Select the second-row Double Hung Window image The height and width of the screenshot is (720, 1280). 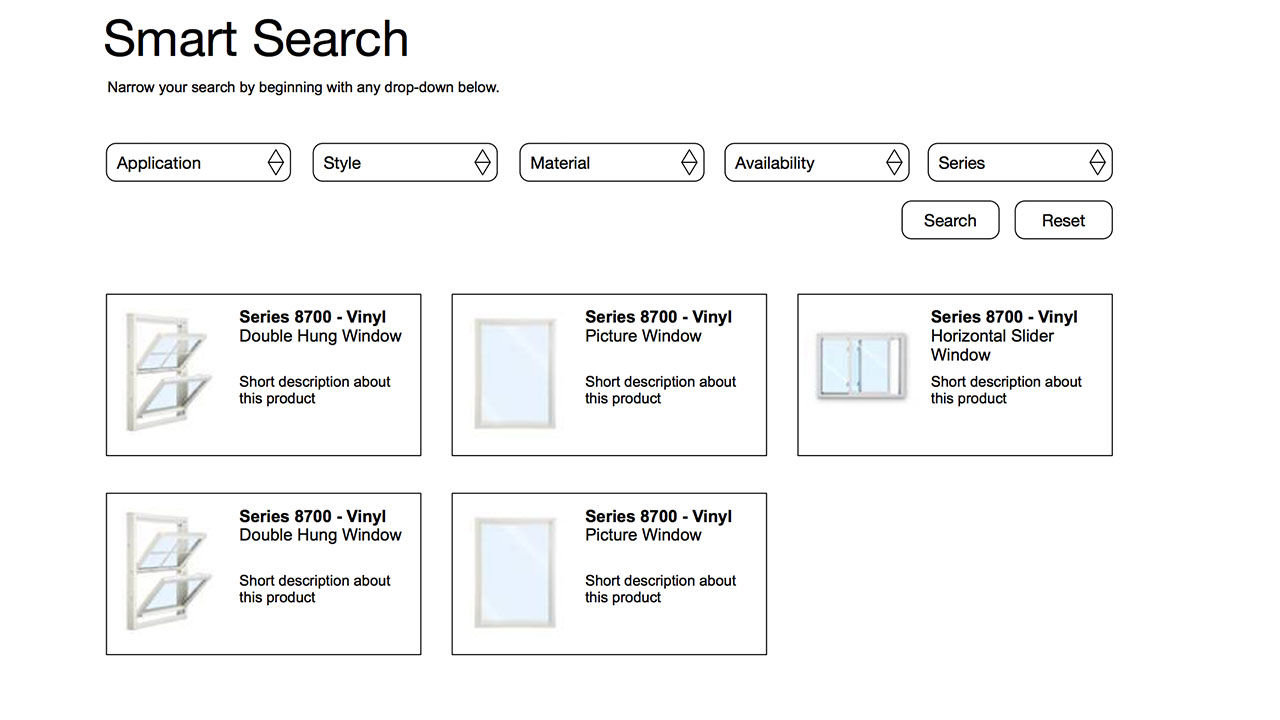coord(167,572)
